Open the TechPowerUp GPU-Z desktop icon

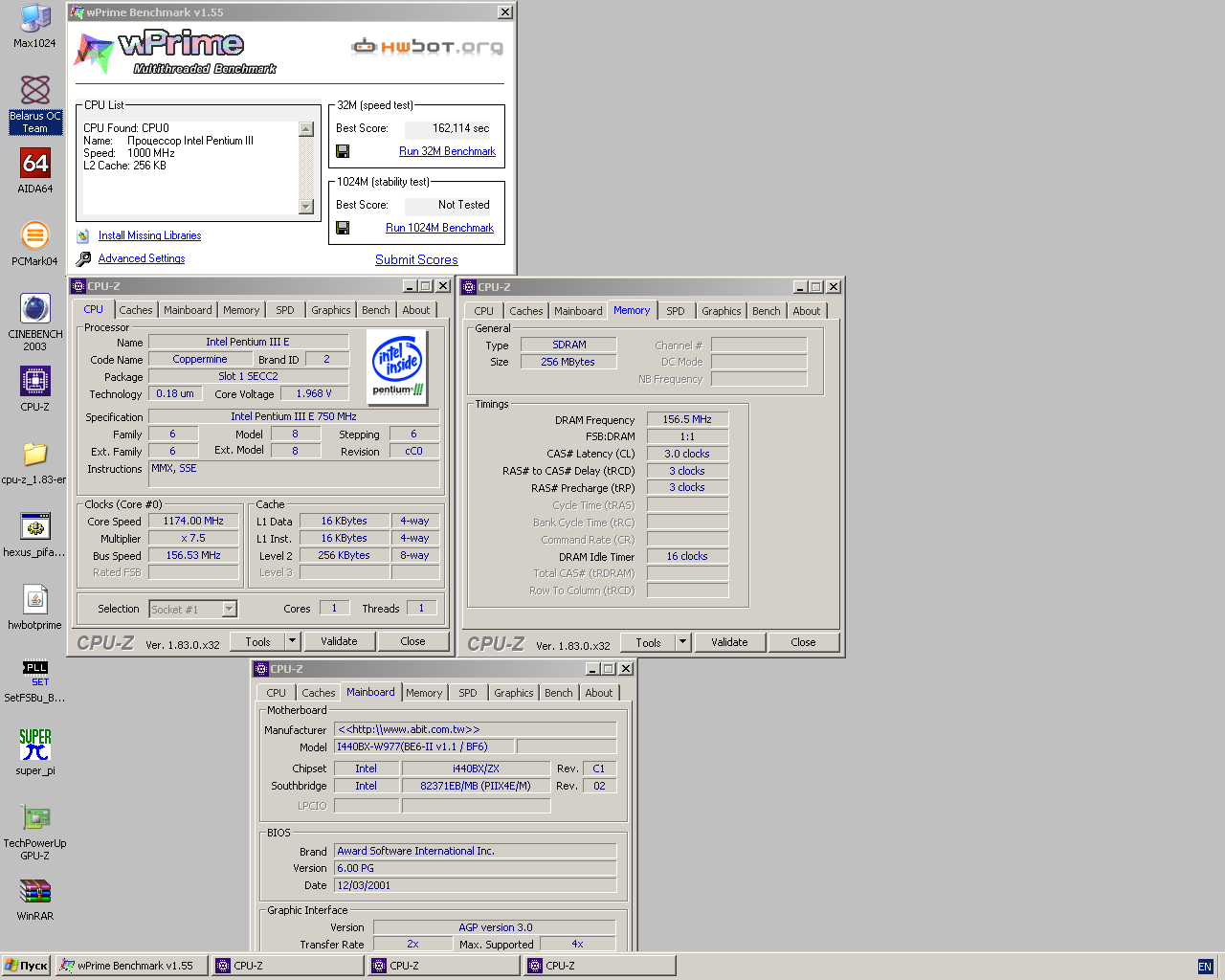(35, 831)
